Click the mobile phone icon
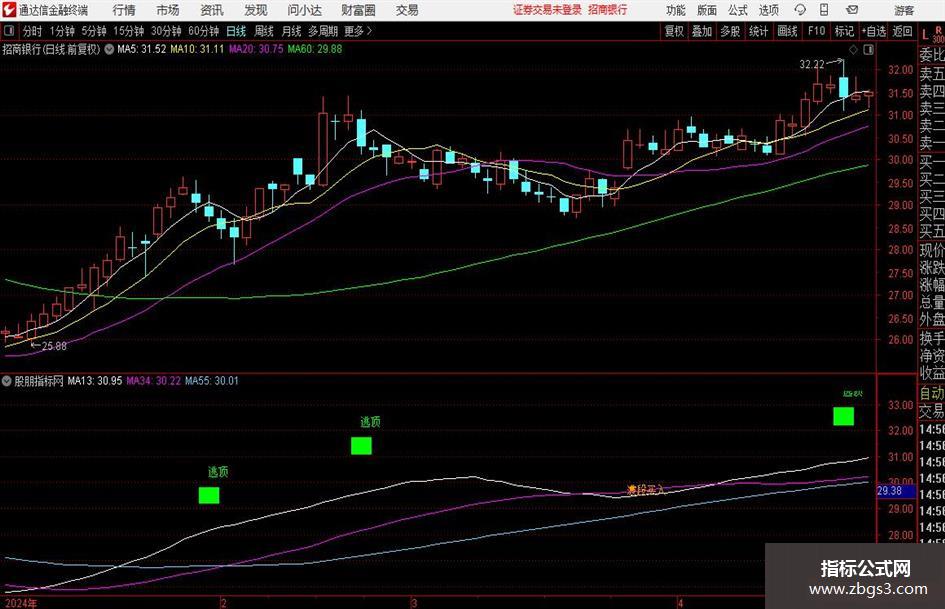The height and width of the screenshot is (609, 945). [x=824, y=10]
